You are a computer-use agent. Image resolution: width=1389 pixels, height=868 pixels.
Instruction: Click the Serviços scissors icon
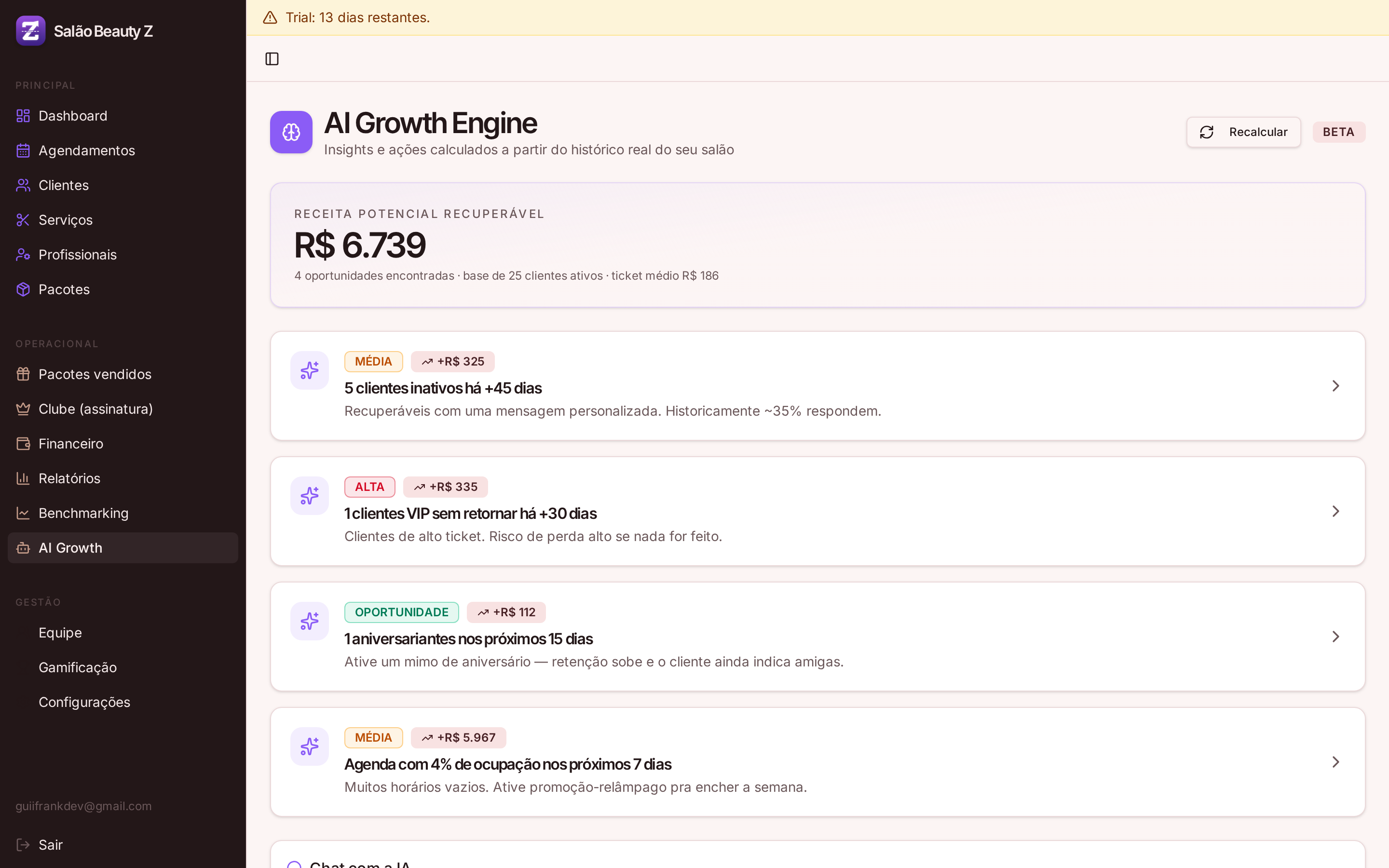[x=23, y=220]
